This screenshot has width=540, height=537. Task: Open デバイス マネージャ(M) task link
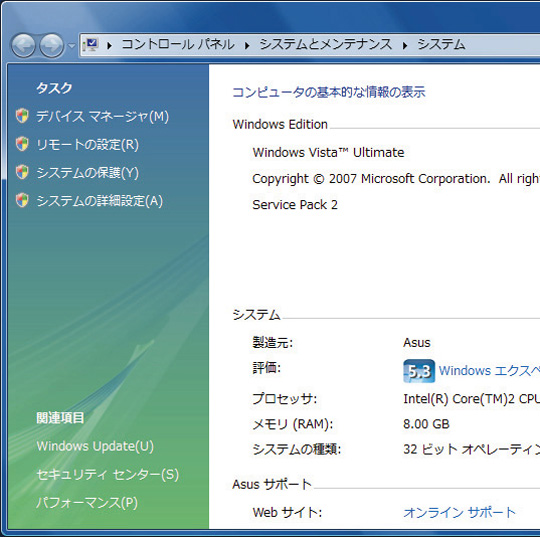pyautogui.click(x=103, y=116)
